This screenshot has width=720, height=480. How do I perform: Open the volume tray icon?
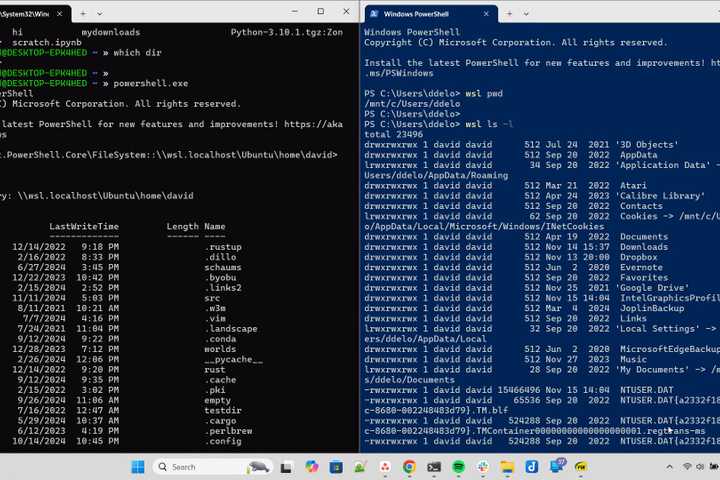[700, 467]
